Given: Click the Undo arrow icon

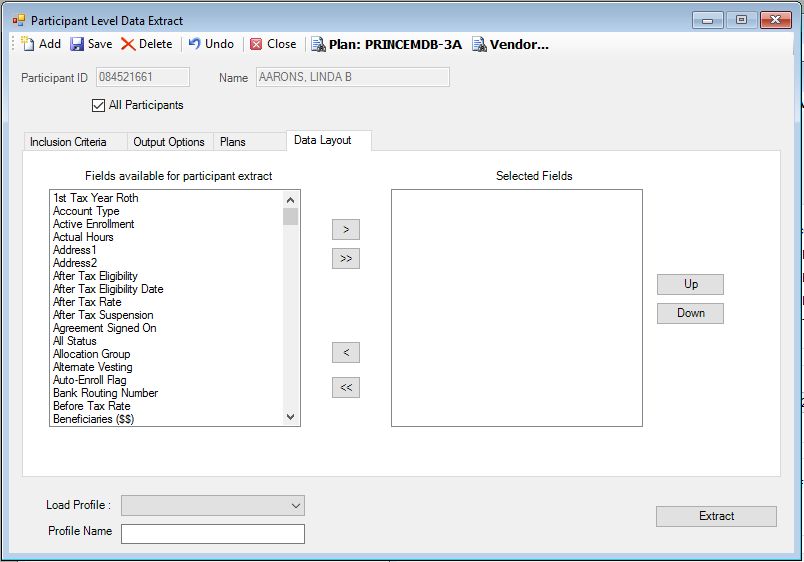Looking at the screenshot, I should coord(195,44).
